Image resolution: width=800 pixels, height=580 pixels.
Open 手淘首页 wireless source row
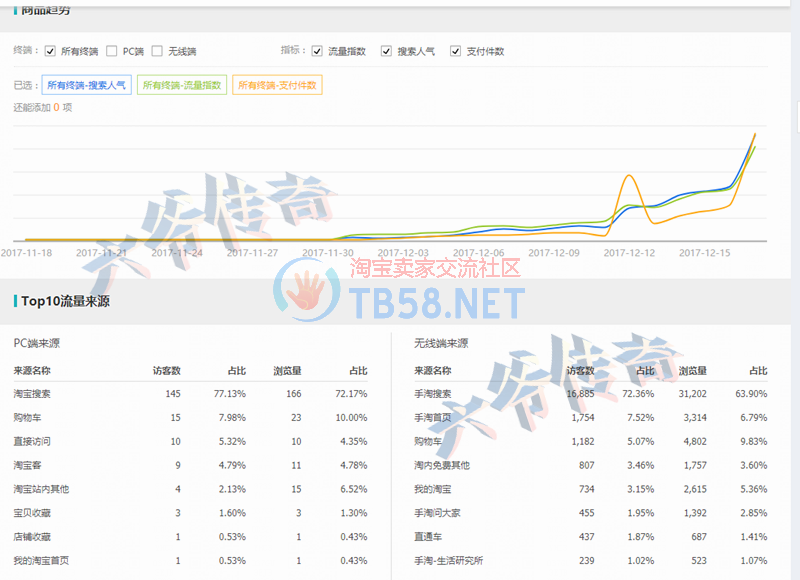[432, 418]
